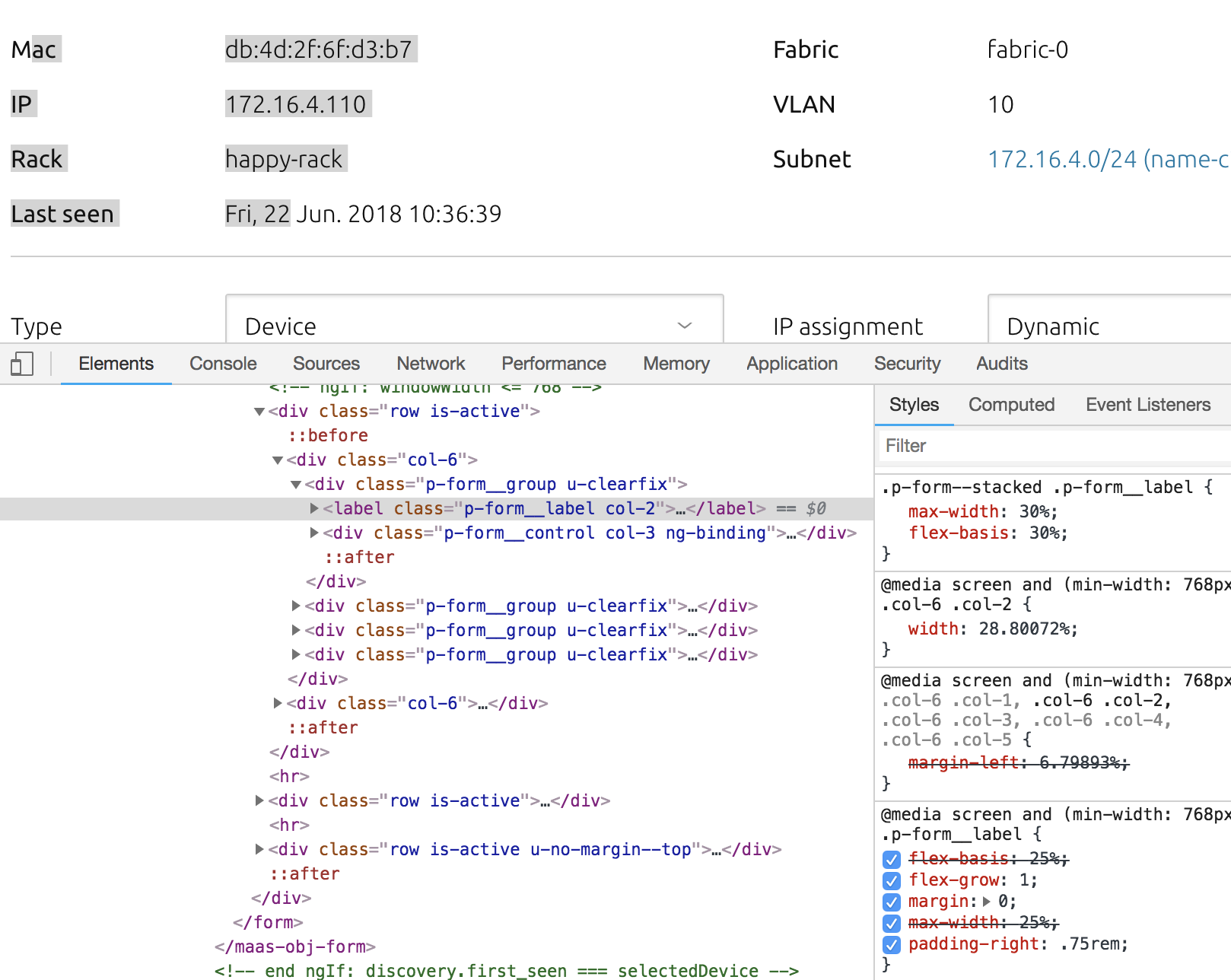The height and width of the screenshot is (980, 1231).
Task: Collapse the first row is-active div
Action: tap(259, 412)
